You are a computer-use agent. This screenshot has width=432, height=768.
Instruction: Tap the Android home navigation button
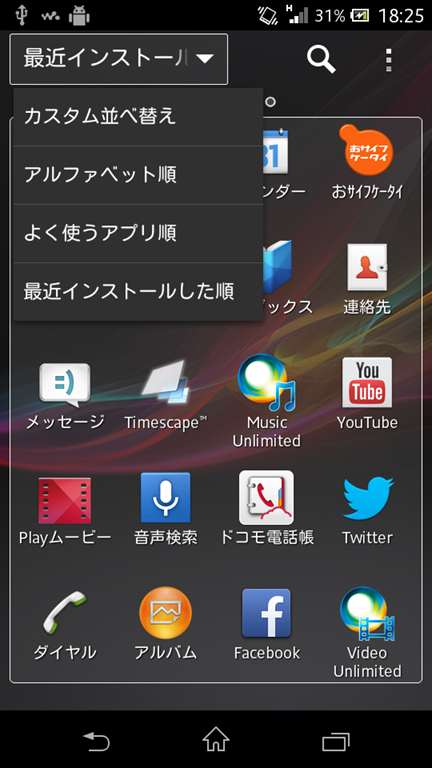click(216, 739)
